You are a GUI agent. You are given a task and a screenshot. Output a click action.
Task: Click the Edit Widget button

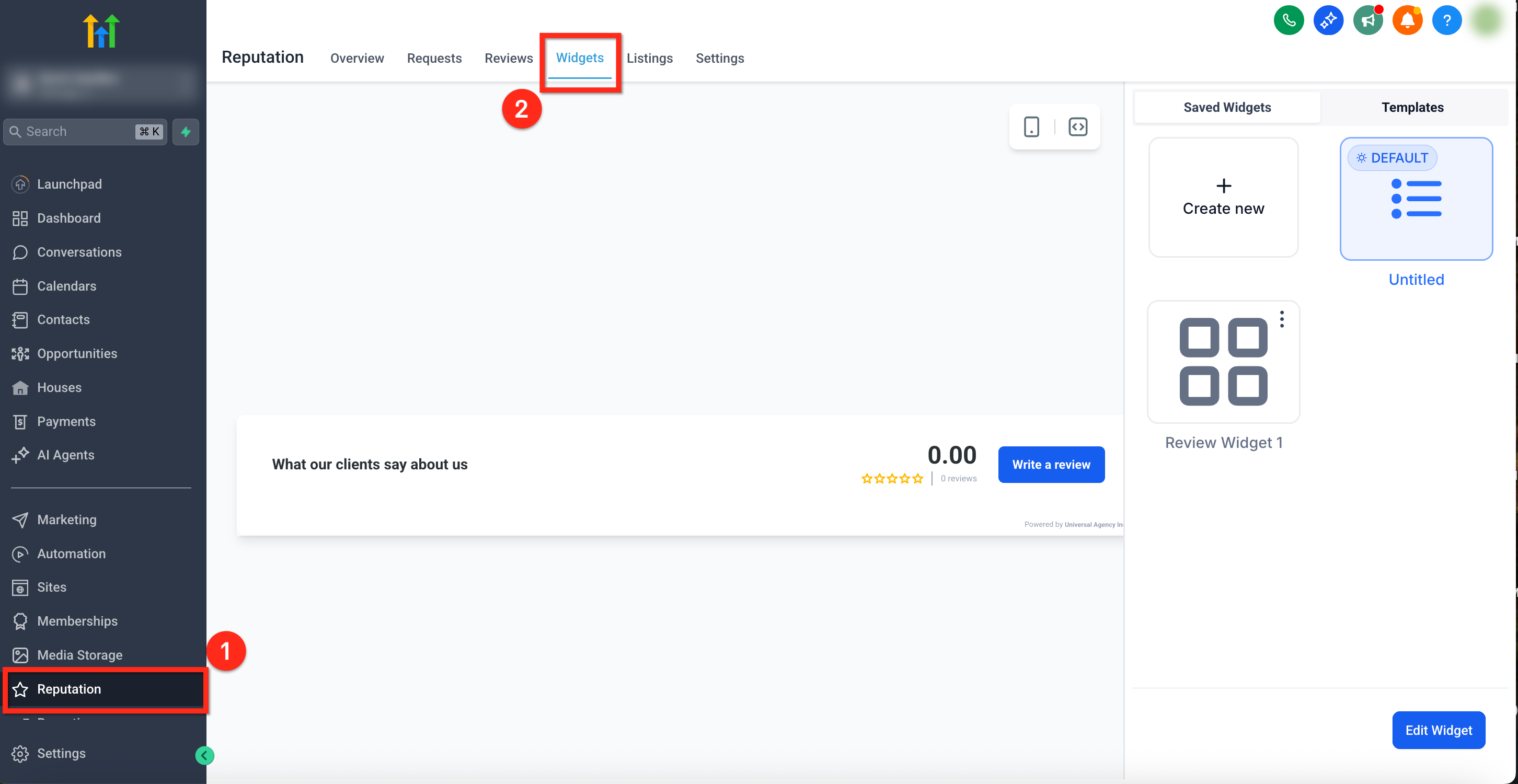click(1438, 730)
